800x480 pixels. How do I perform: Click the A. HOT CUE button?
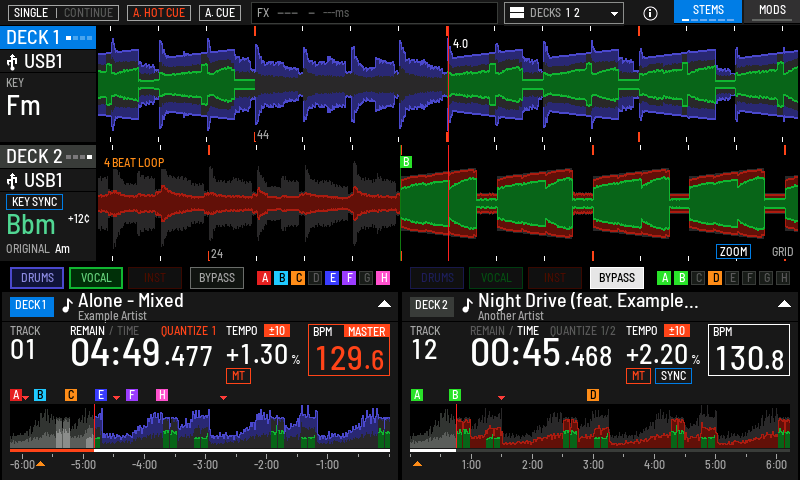pyautogui.click(x=159, y=13)
